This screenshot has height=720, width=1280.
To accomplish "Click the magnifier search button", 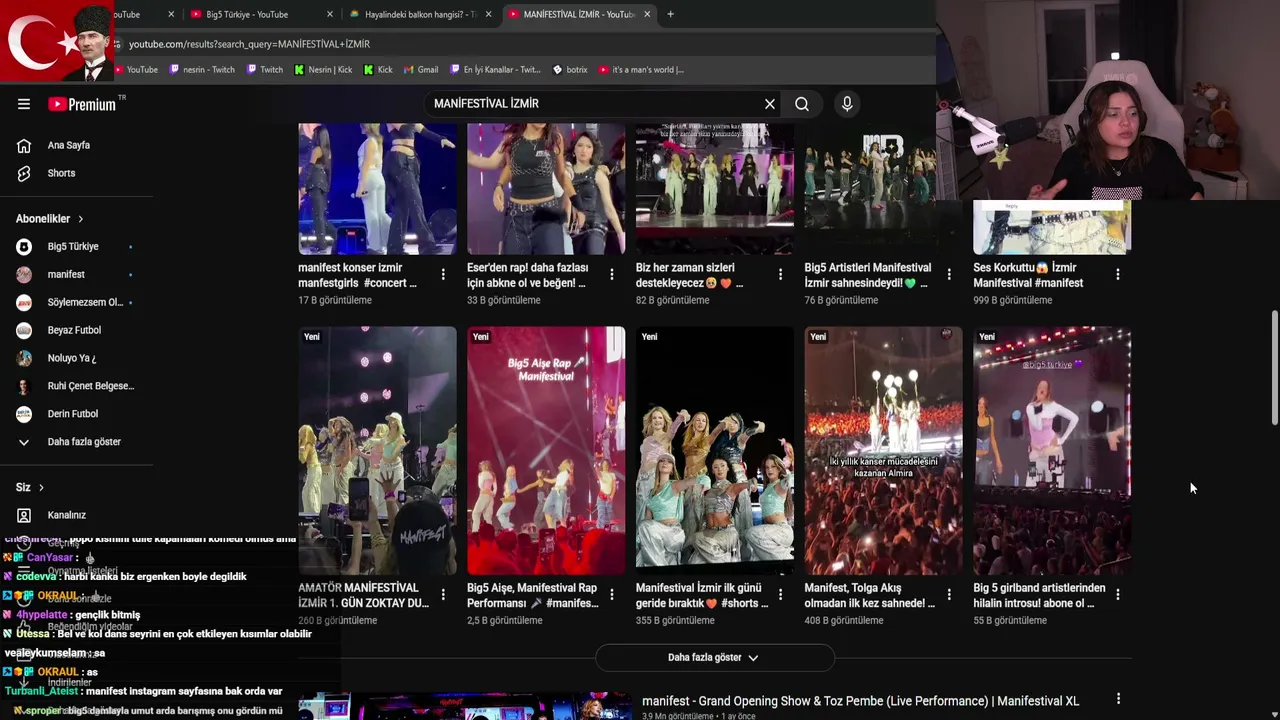I will pyautogui.click(x=802, y=104).
